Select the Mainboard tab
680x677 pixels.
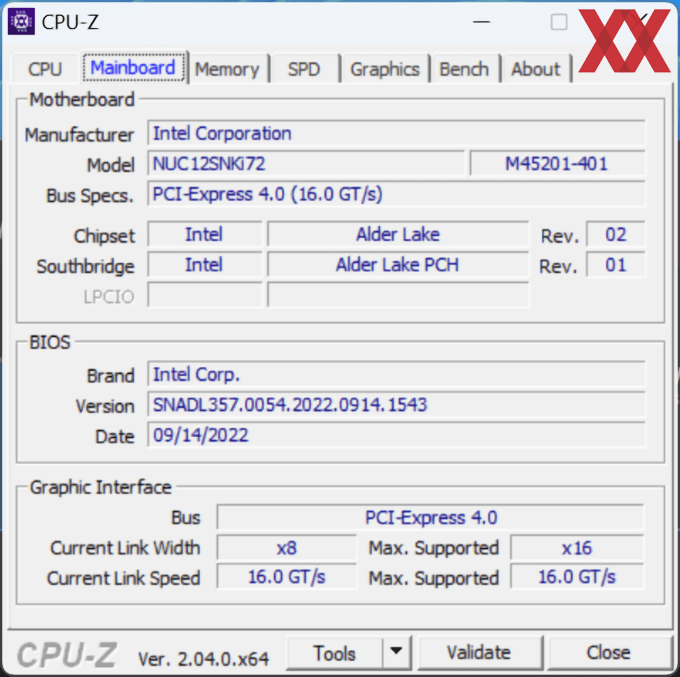click(x=134, y=67)
